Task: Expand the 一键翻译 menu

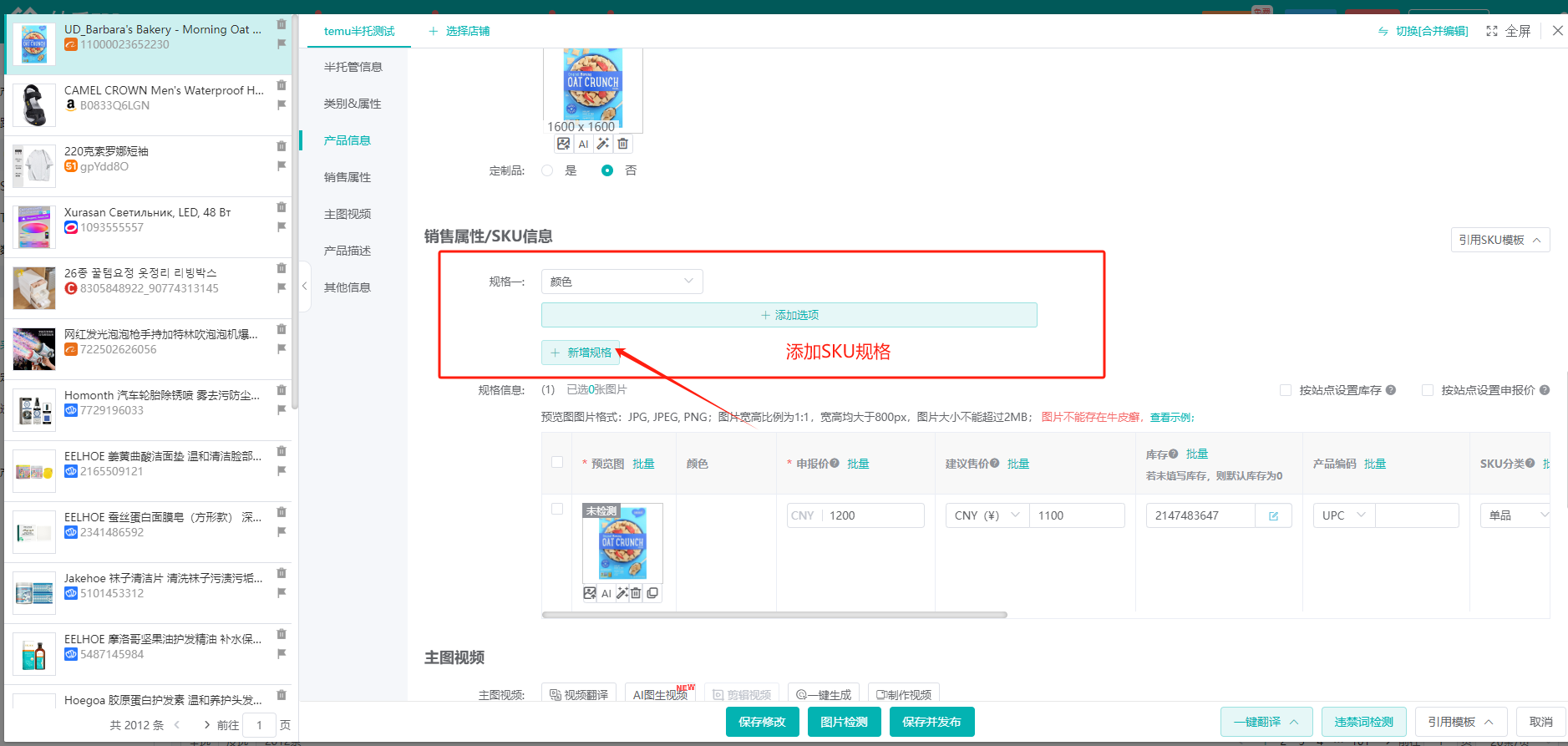Action: tap(1267, 722)
